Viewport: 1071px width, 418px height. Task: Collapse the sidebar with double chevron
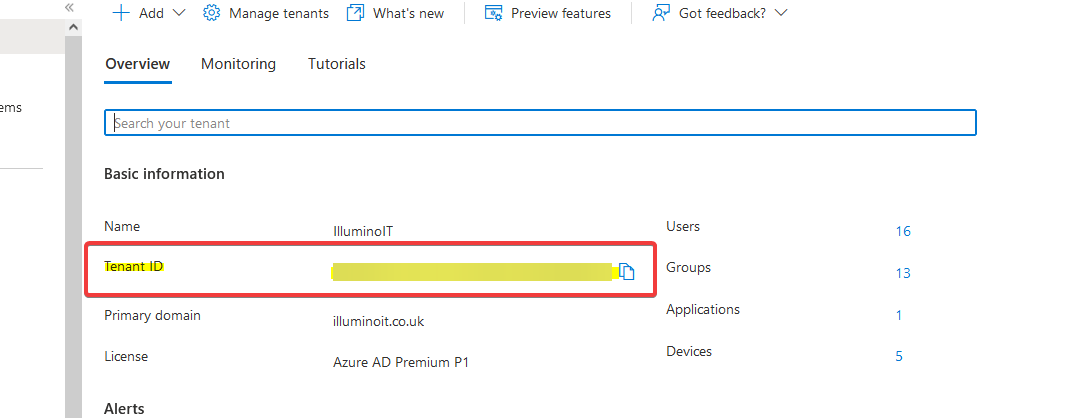[x=69, y=8]
